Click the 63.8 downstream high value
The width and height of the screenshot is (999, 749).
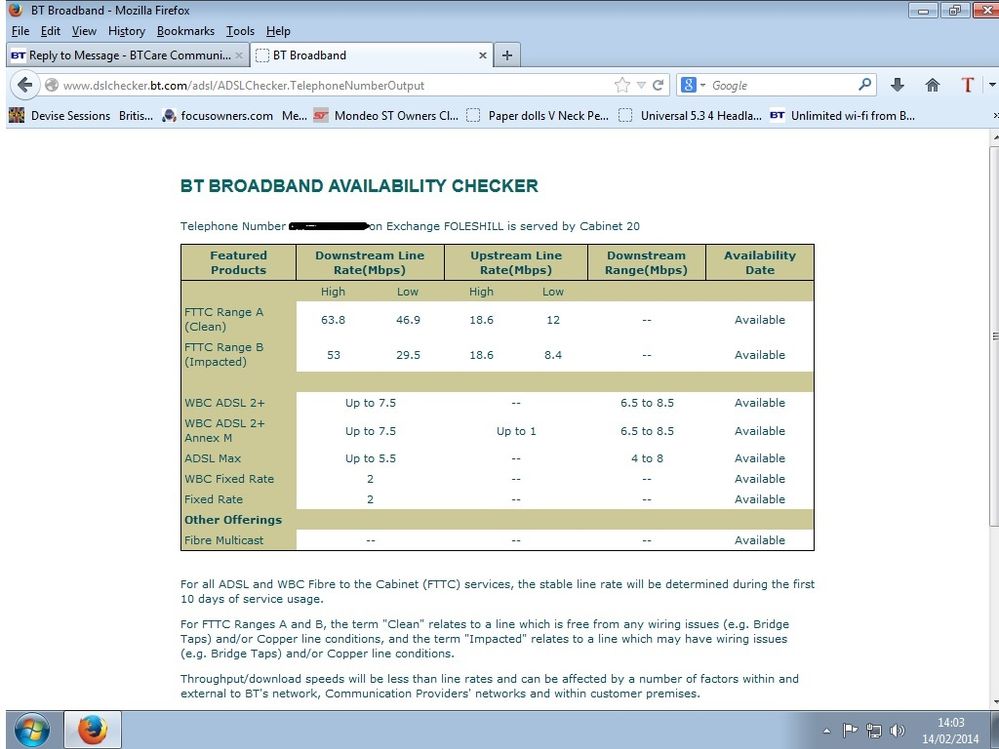coord(333,320)
